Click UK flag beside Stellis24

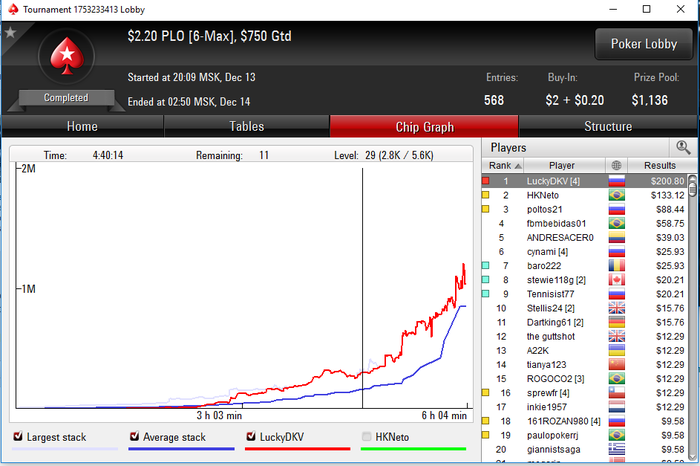(x=617, y=308)
